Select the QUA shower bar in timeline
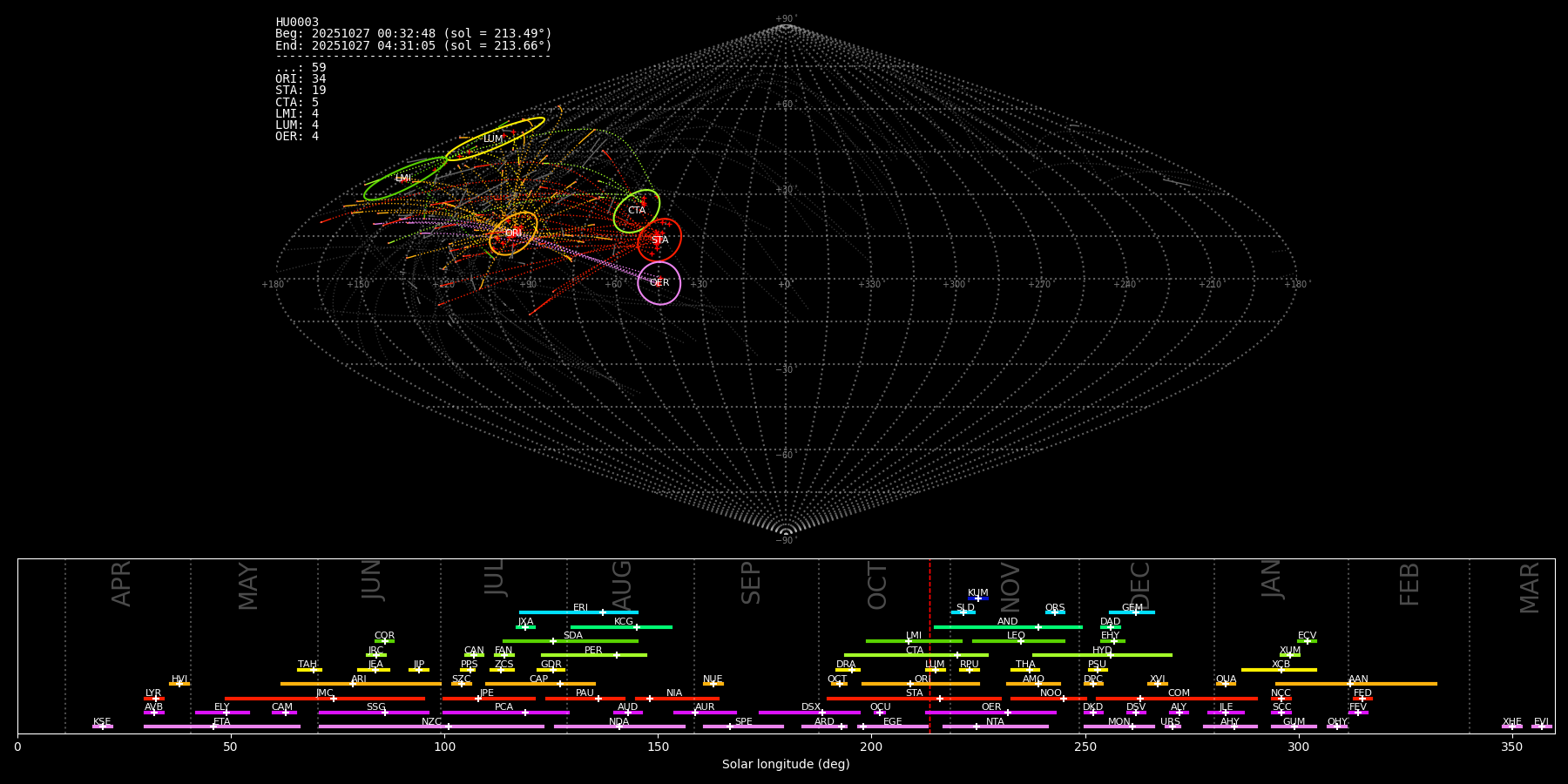 1226,684
